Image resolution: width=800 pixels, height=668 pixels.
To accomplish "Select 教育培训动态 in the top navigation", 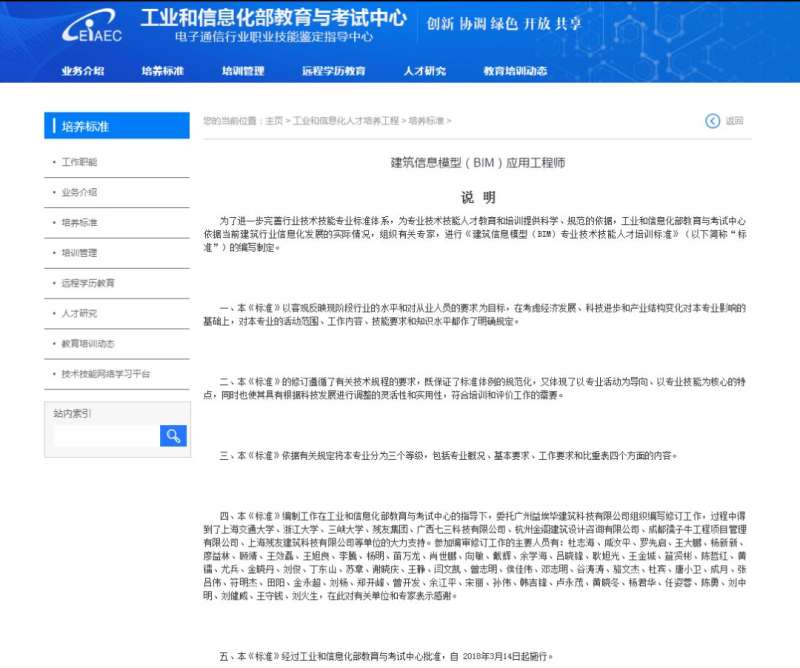I will (517, 70).
